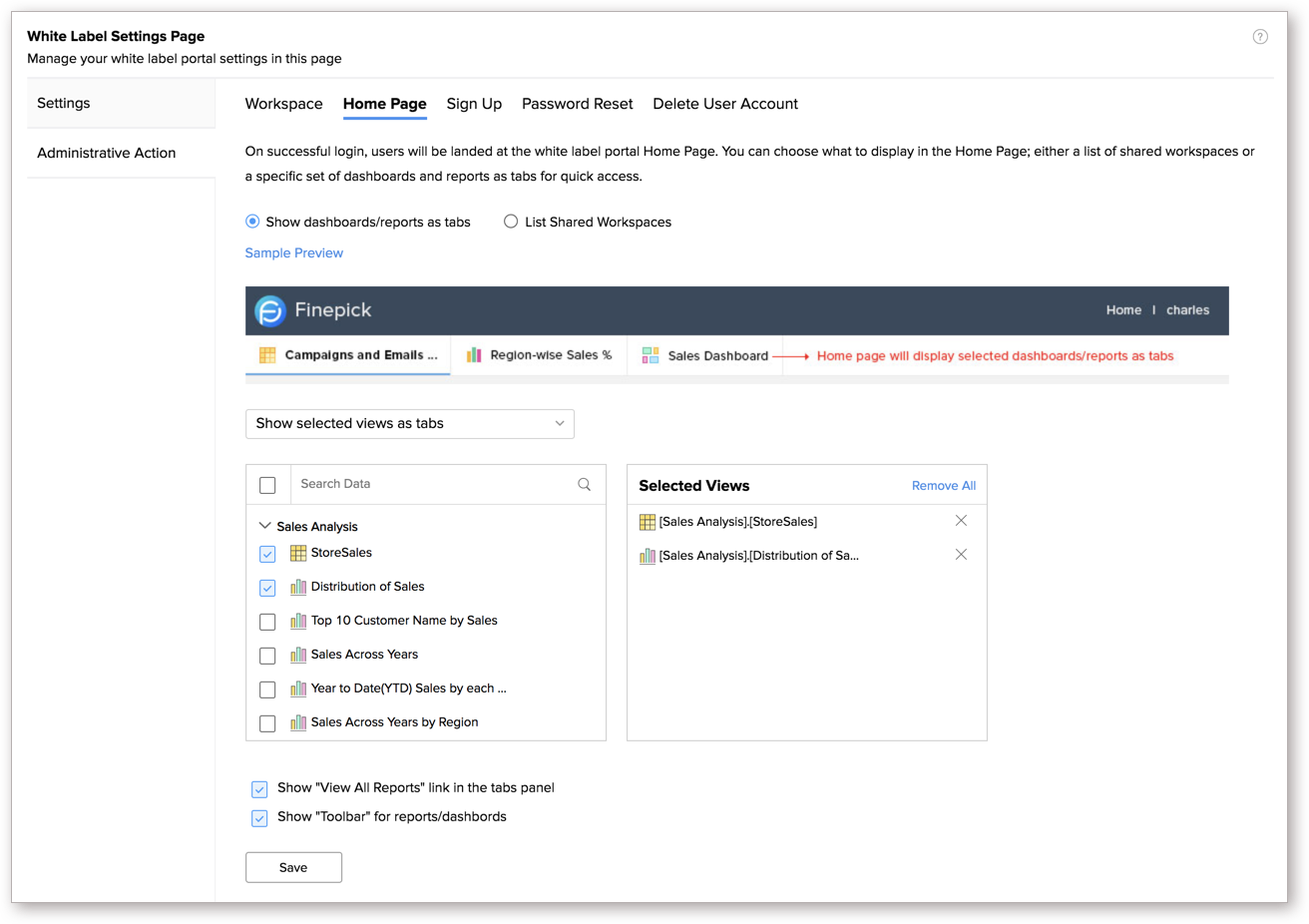The height and width of the screenshot is (924, 1309).
Task: Click the Distribution of Sales chart icon
Action: [298, 587]
